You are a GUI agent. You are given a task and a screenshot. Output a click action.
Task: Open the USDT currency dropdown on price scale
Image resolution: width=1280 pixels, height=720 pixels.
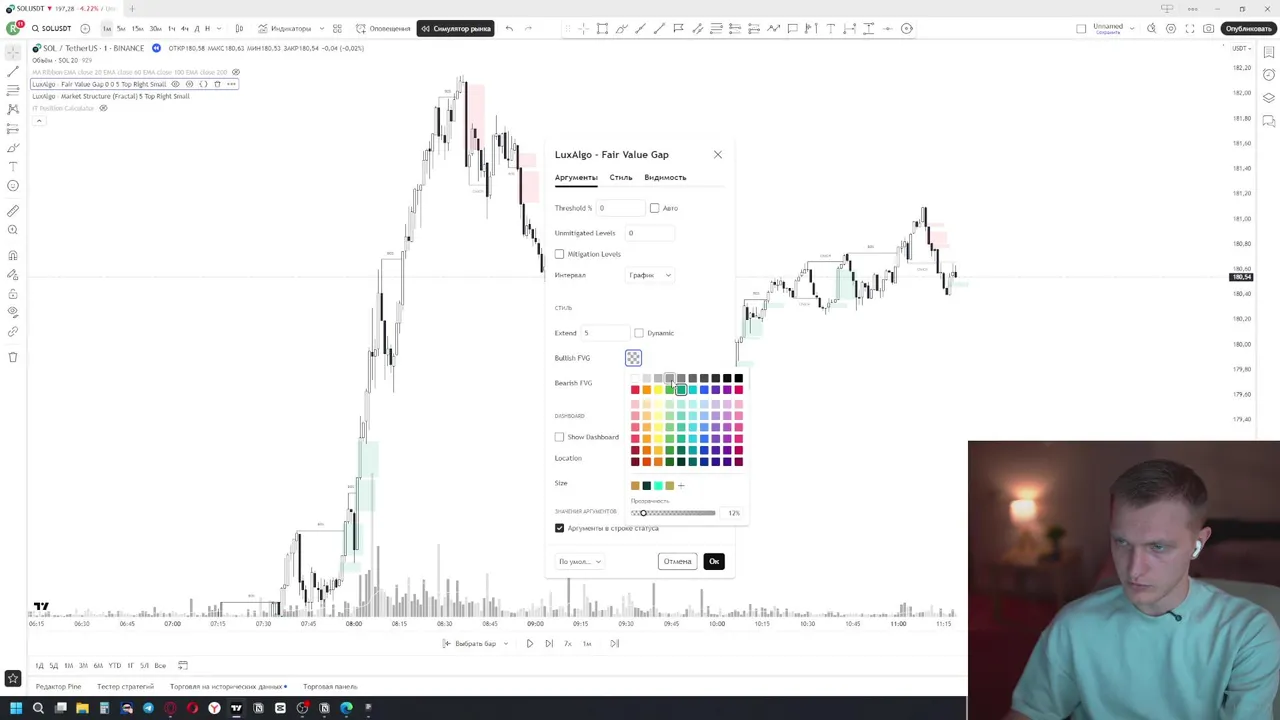[x=1243, y=48]
